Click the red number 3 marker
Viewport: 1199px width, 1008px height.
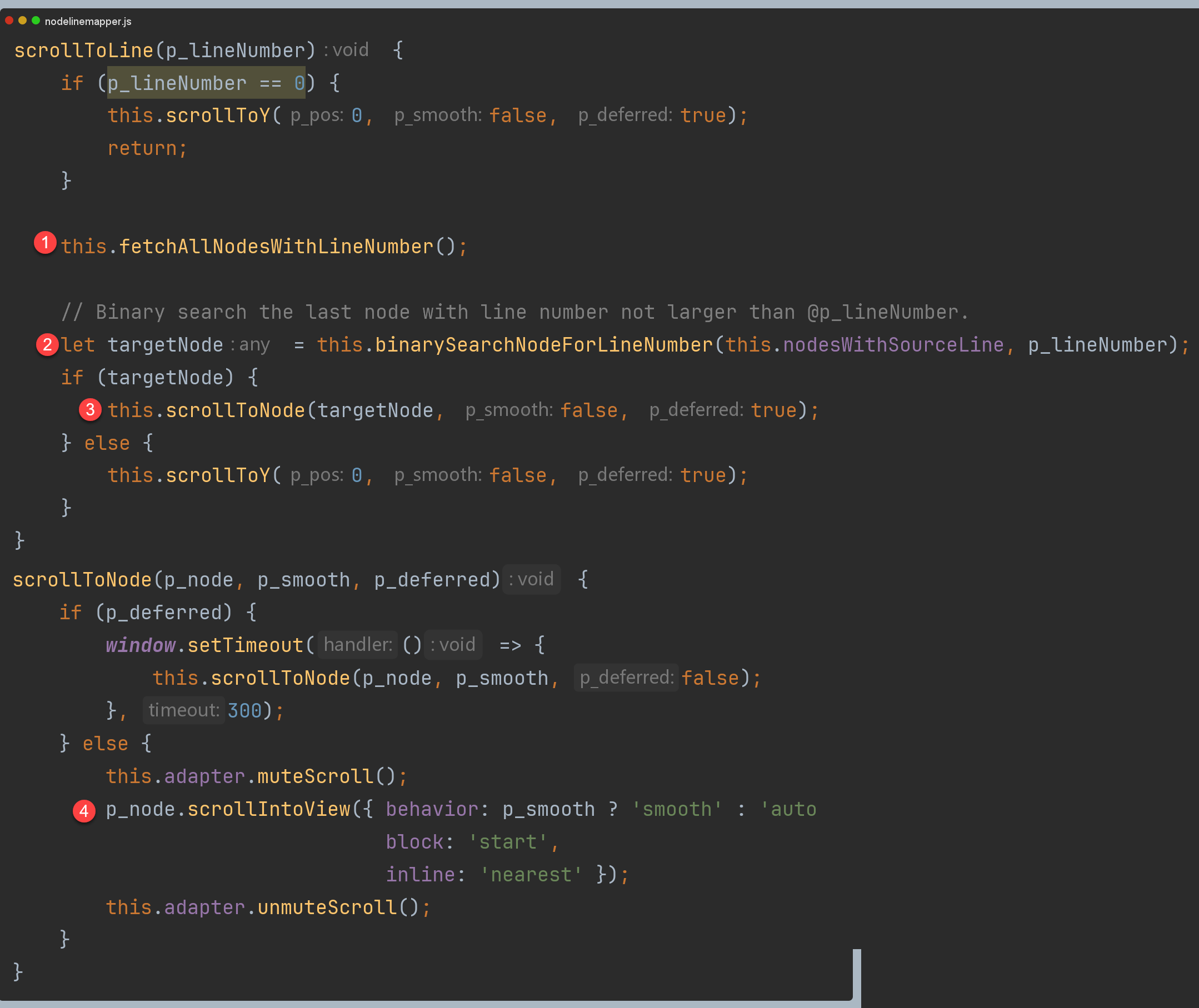91,410
